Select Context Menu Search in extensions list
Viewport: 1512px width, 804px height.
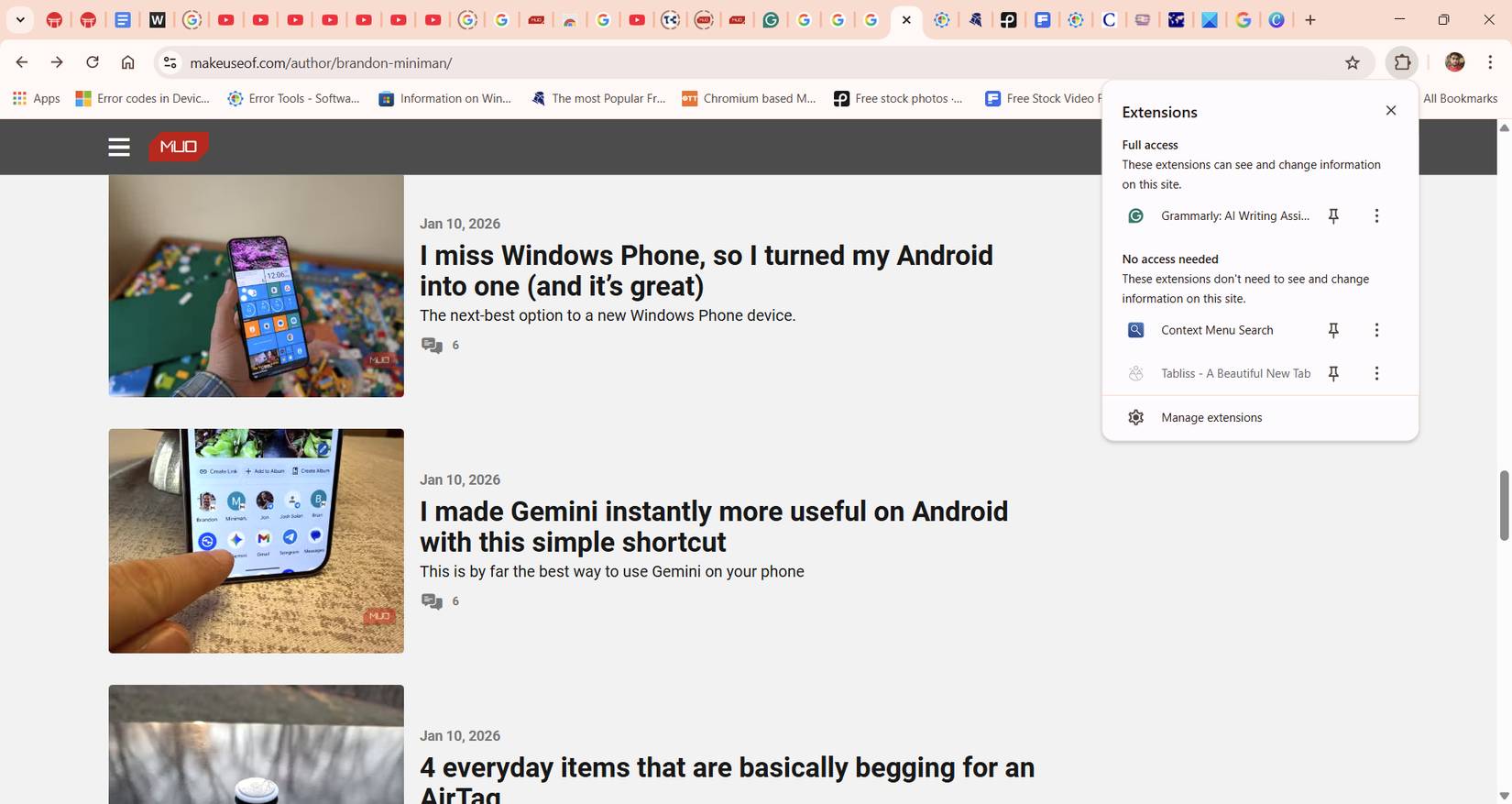(1216, 330)
